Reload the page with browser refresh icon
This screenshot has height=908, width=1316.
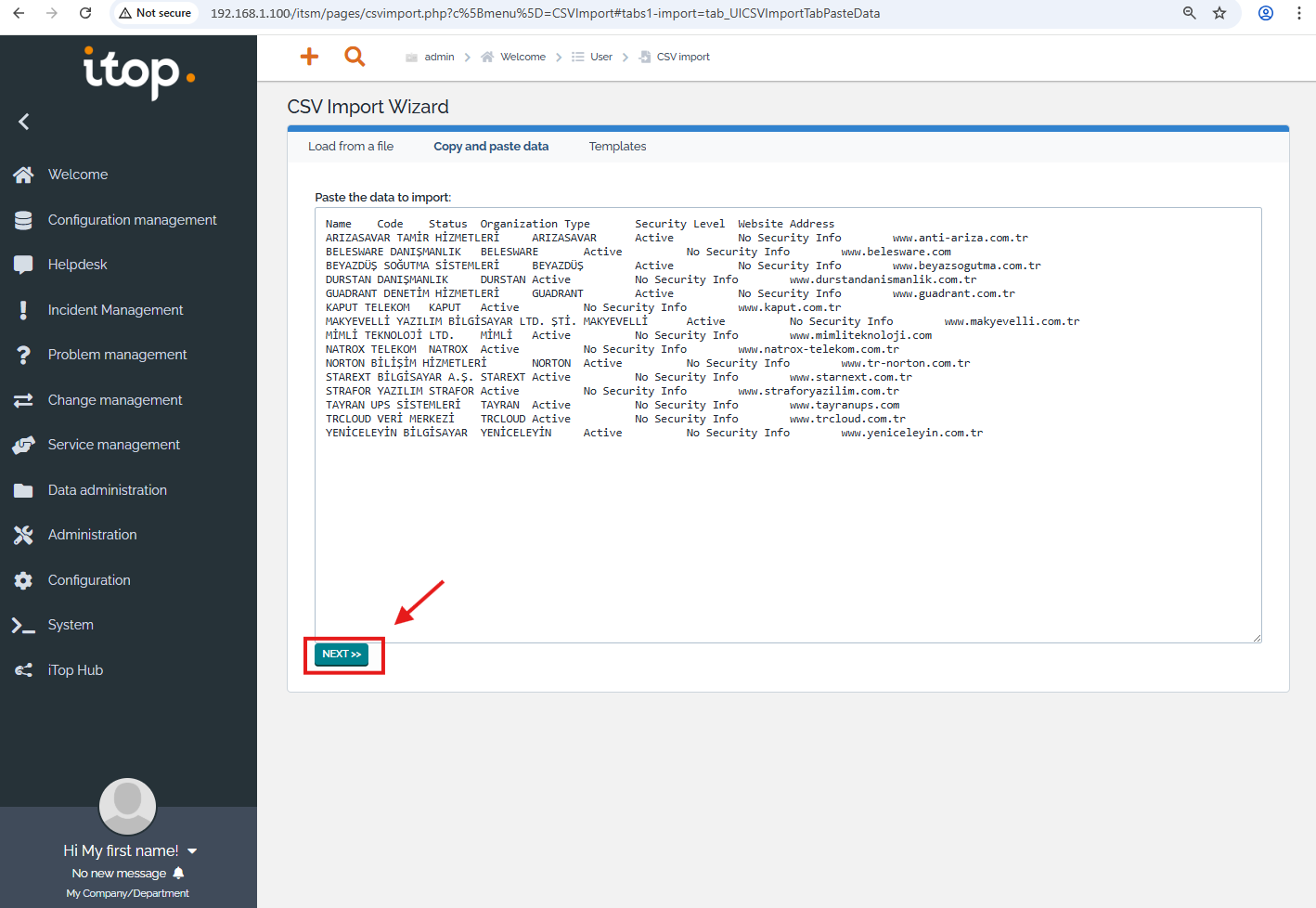[85, 13]
